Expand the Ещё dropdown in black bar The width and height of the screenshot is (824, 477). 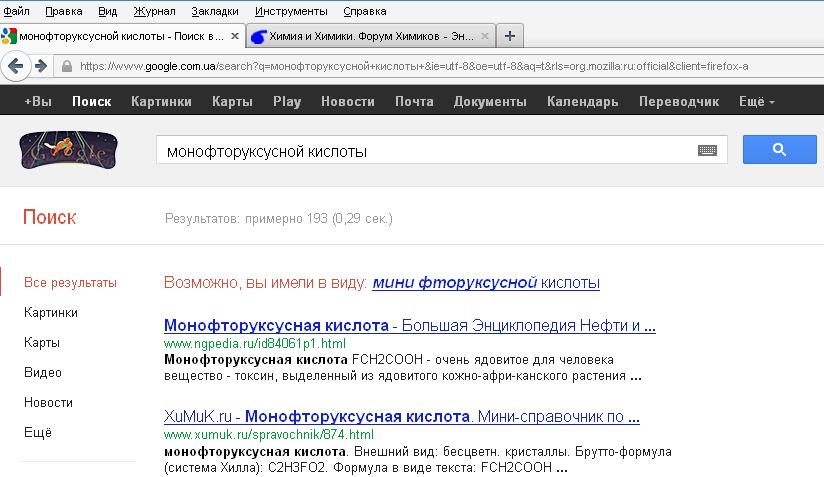pos(756,101)
